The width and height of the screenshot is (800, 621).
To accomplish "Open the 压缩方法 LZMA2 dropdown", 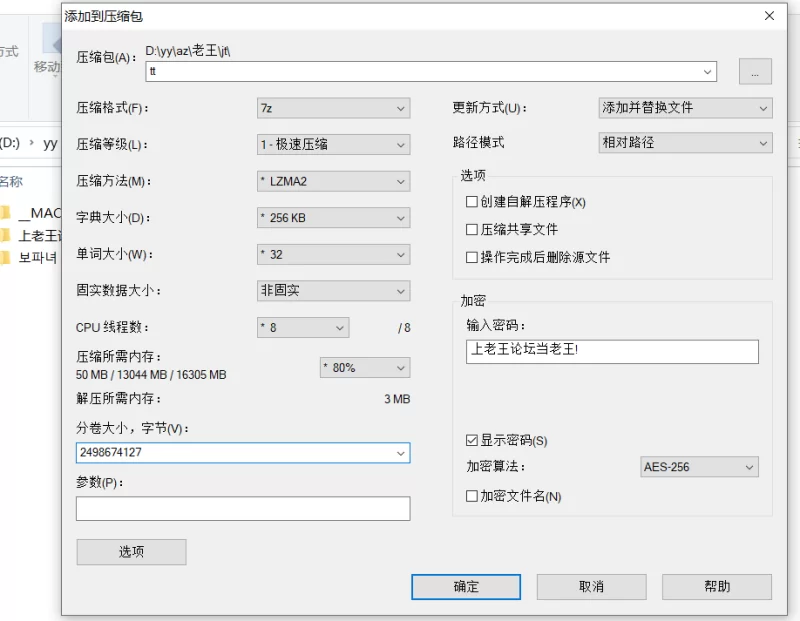I will click(x=333, y=181).
